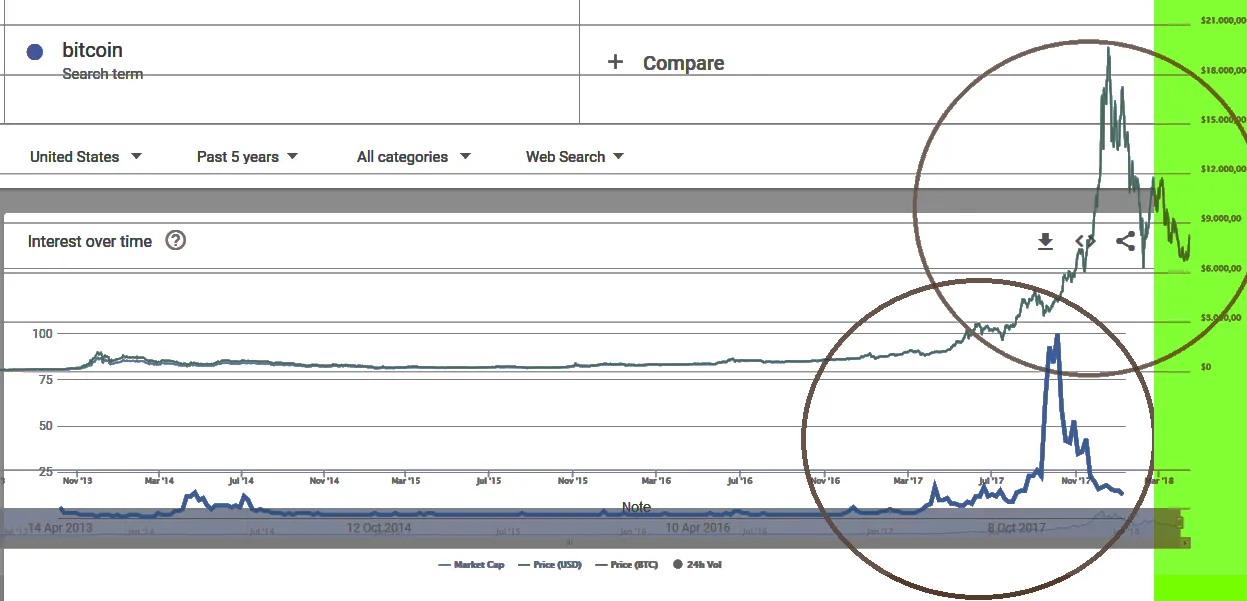Click the Mar '14 axis label
Viewport: 1247px width, 601px height.
(158, 481)
